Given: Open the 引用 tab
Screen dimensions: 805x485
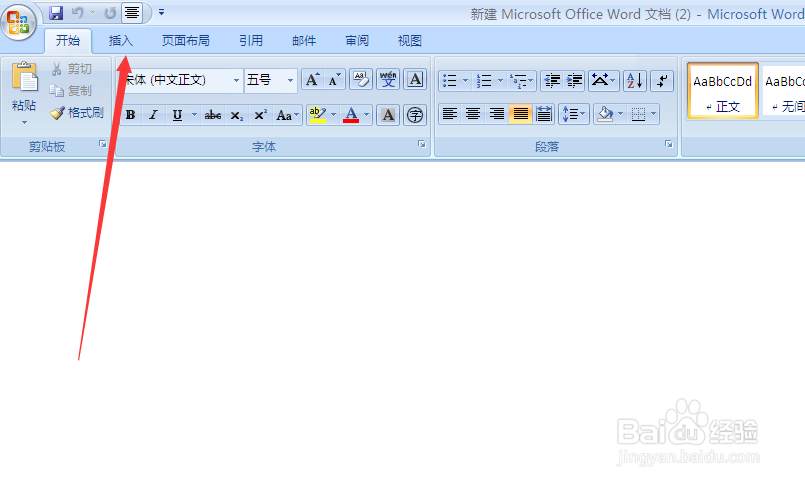Looking at the screenshot, I should coord(251,41).
